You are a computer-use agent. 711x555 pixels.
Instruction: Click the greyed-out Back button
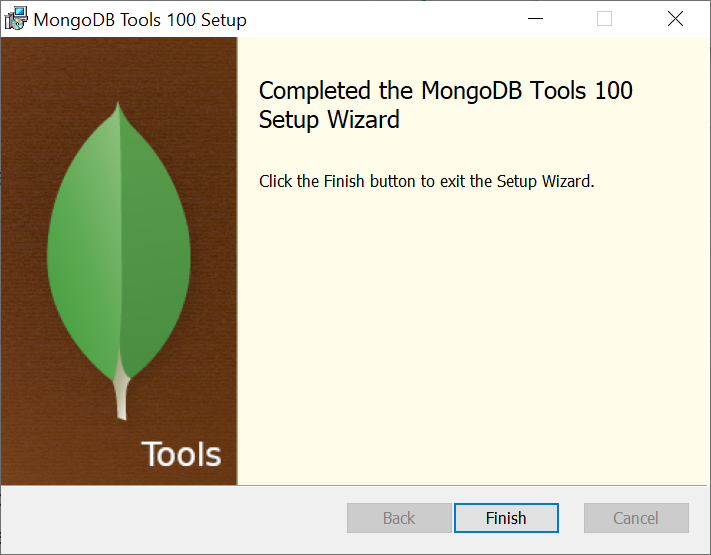pos(399,518)
